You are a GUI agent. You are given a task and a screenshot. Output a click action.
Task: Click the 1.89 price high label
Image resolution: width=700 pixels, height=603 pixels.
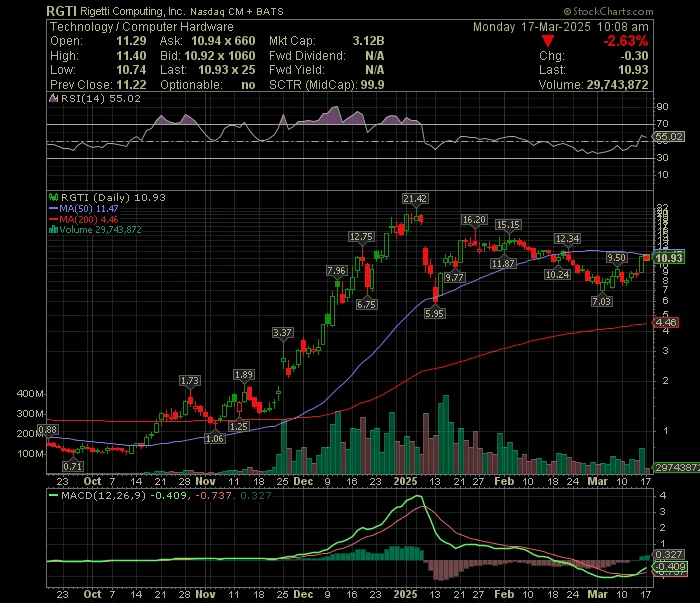tap(244, 374)
